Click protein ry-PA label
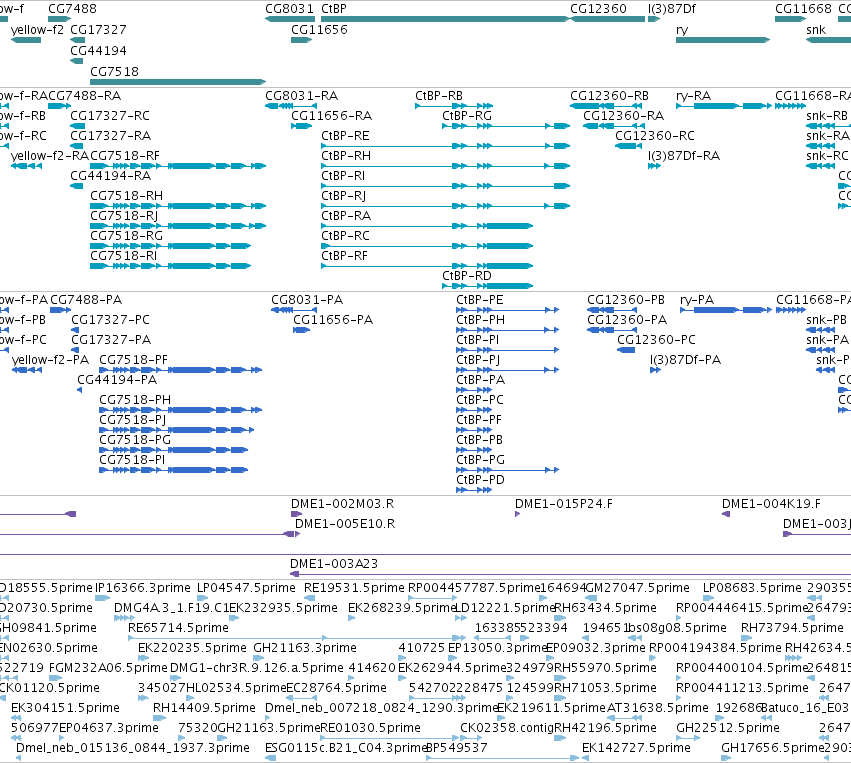This screenshot has height=763, width=851. click(697, 300)
